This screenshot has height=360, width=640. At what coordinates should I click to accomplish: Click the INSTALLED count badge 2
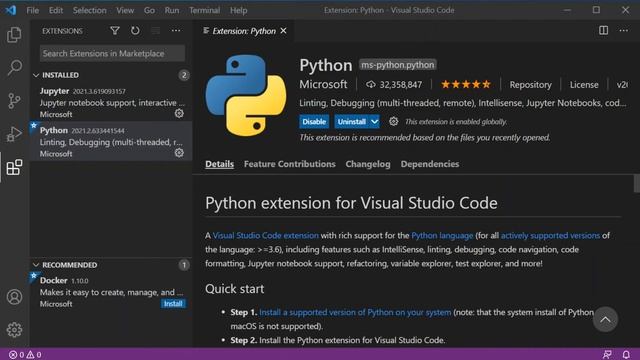184,75
